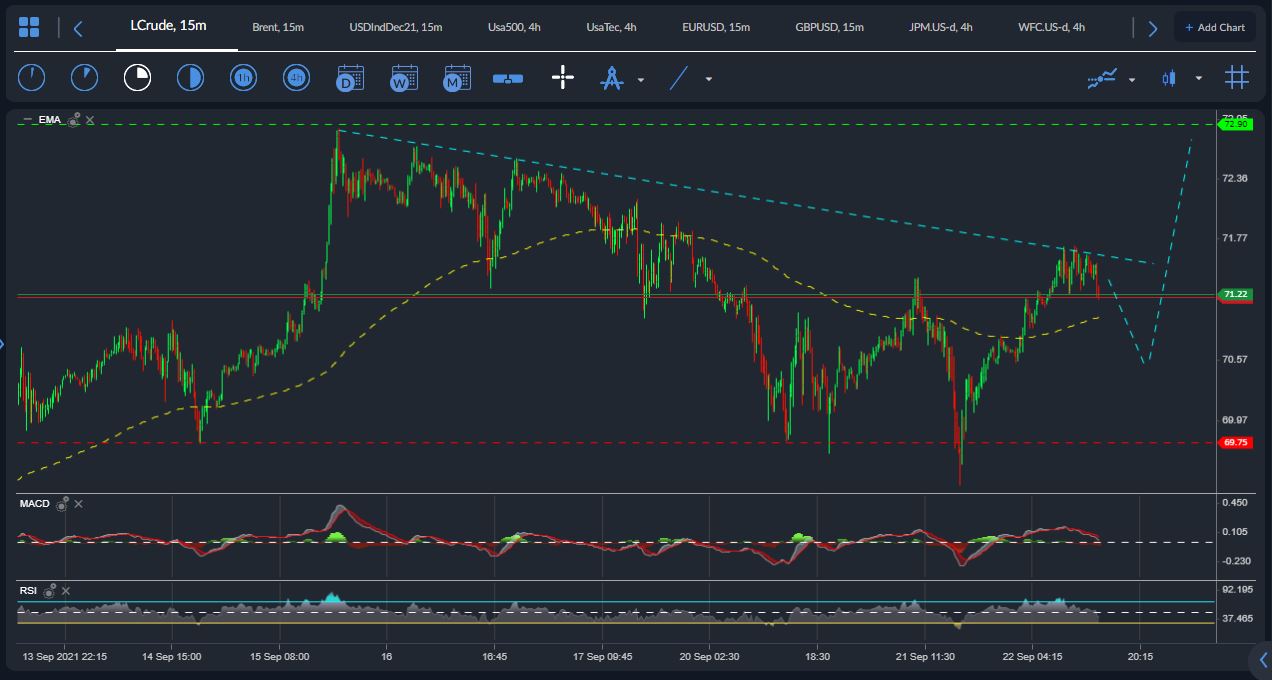Switch to the USDIndDec21, 15m tab
The width and height of the screenshot is (1272, 680).
396,27
